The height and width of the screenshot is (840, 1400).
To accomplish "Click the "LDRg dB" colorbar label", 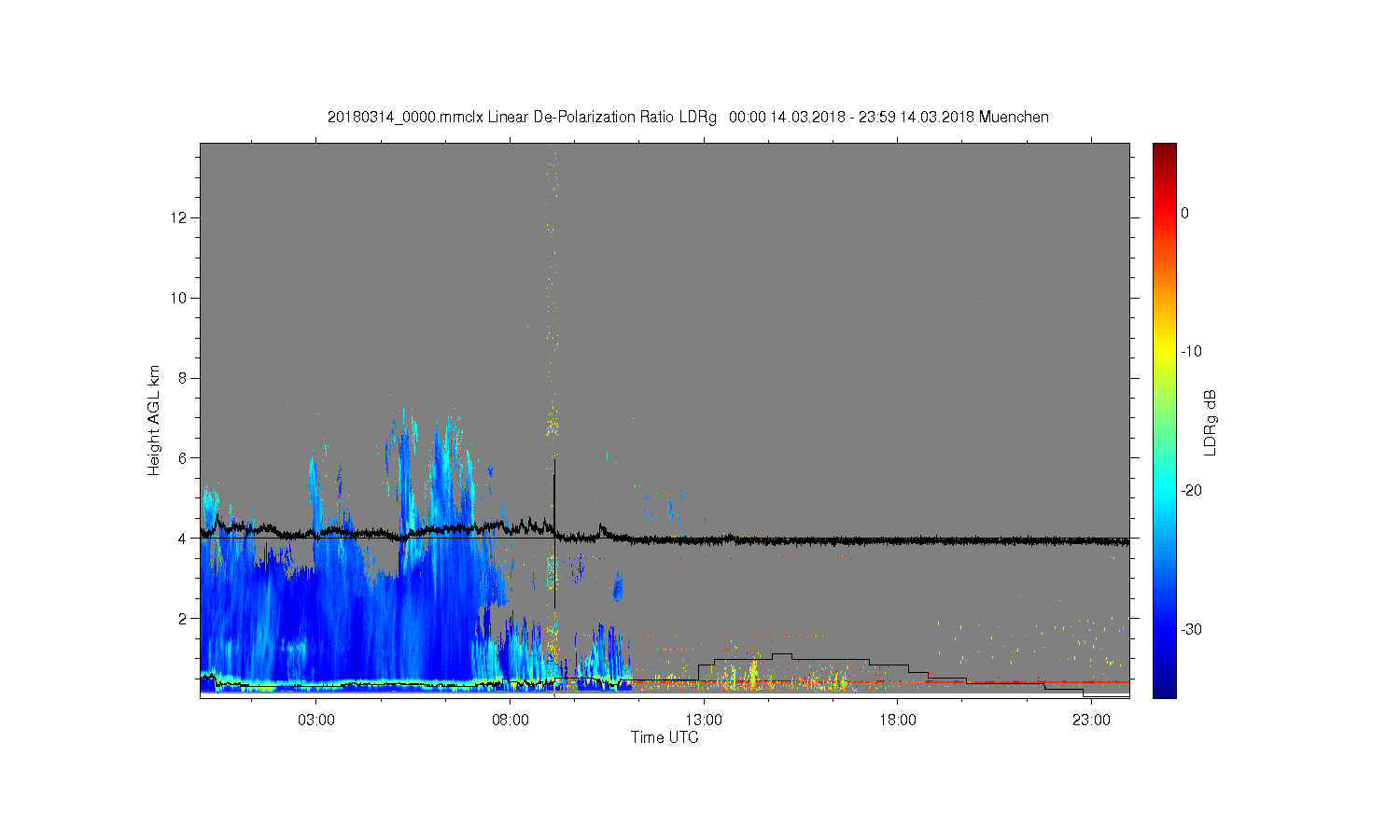I will [x=1211, y=422].
